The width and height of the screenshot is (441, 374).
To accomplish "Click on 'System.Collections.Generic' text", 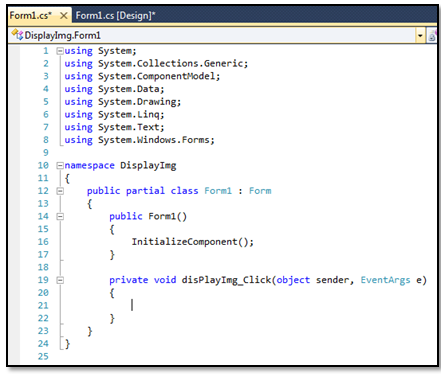I will [170, 63].
